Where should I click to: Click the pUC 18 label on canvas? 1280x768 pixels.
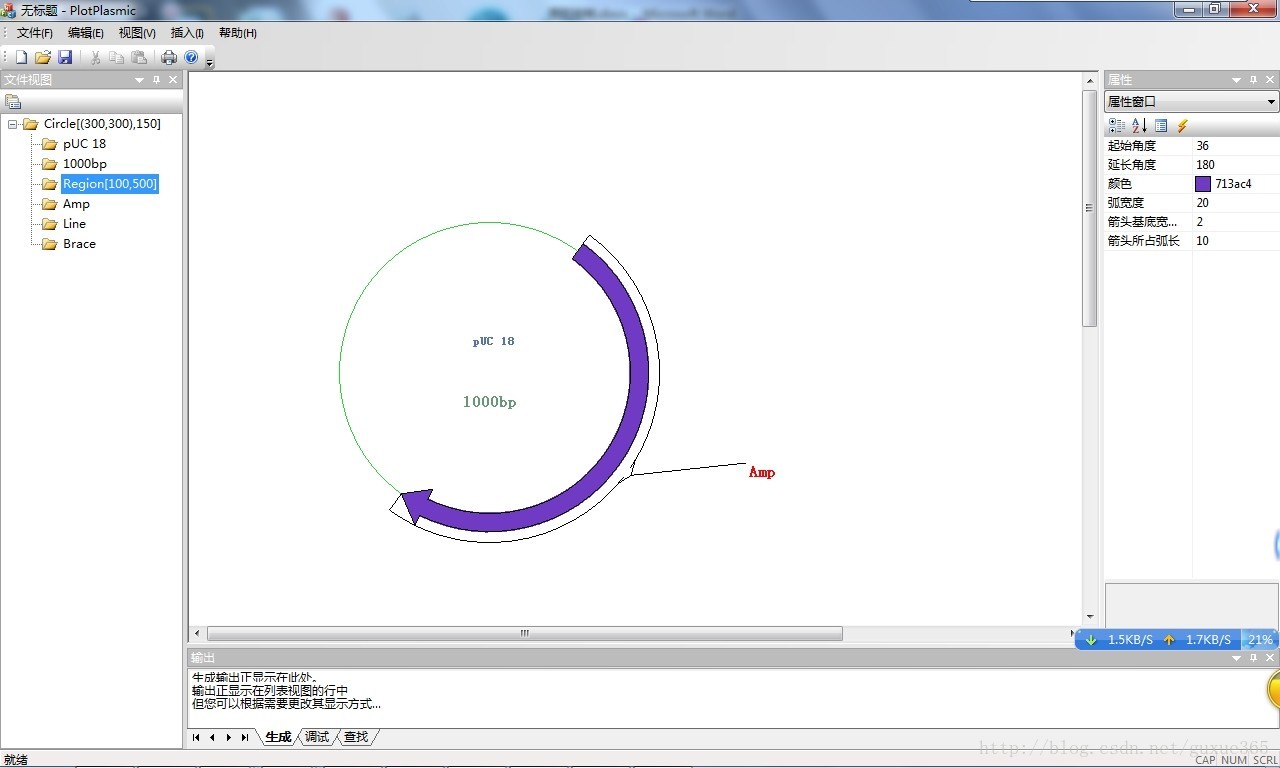tap(494, 341)
